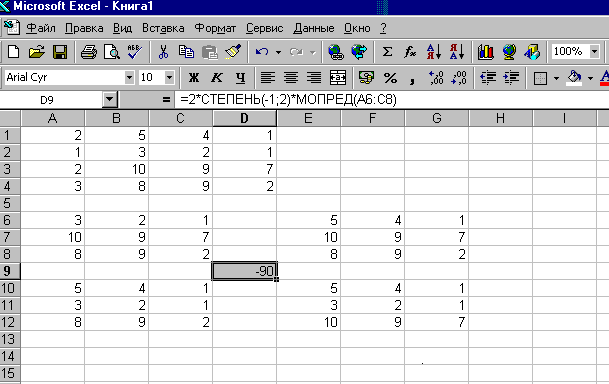Apply fill color with the paint bucket
The width and height of the screenshot is (609, 384).
(x=574, y=78)
